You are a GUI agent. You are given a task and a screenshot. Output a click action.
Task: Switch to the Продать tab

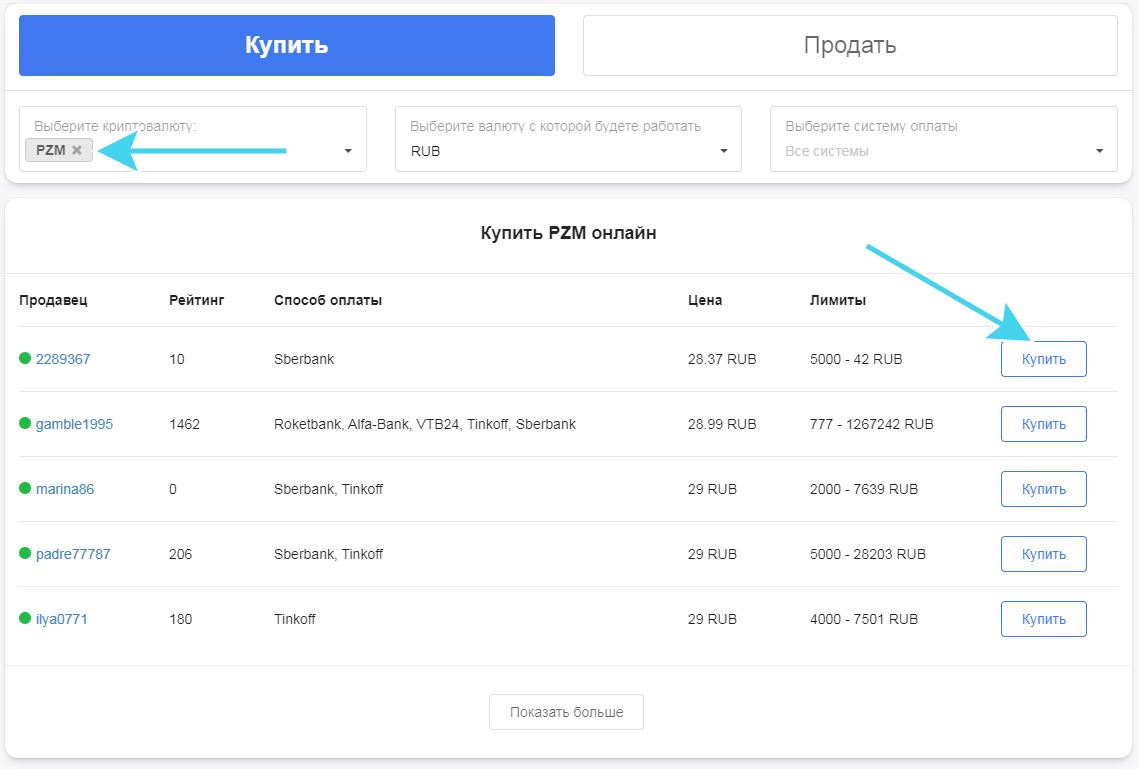[850, 45]
